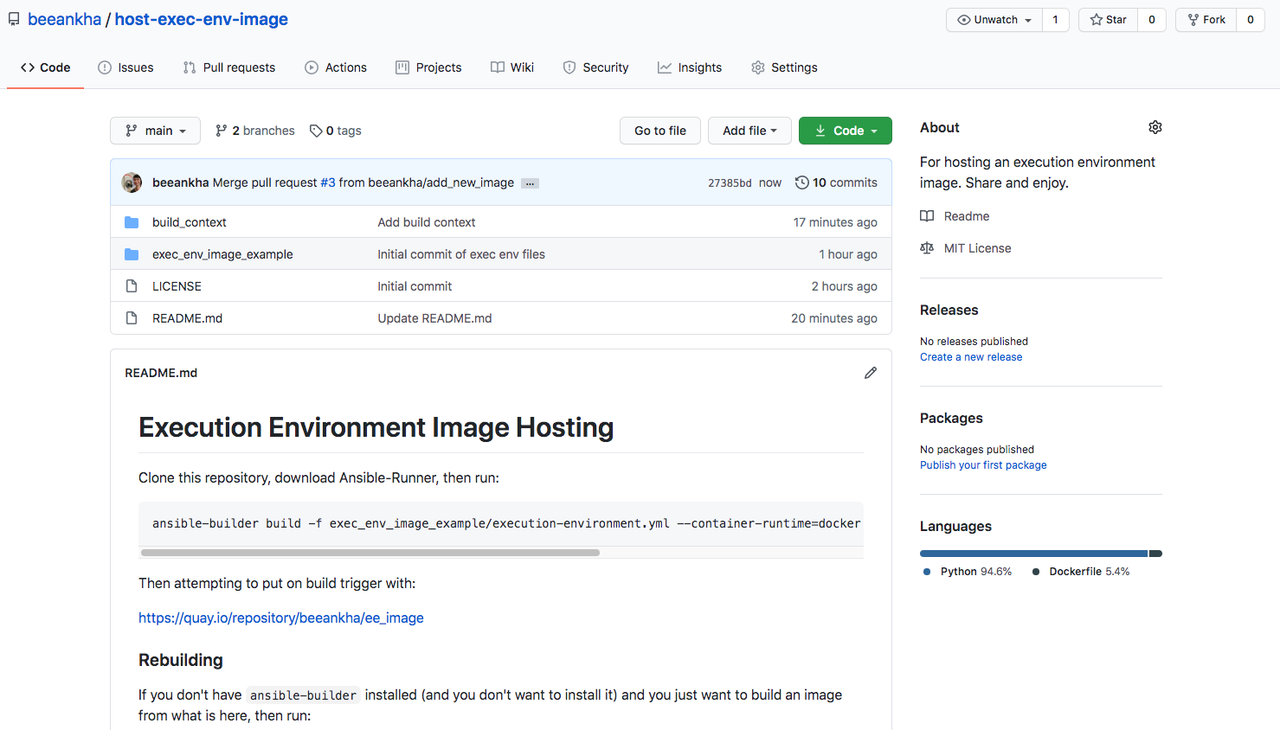
Task: Open the Issues tab
Action: pyautogui.click(x=126, y=67)
